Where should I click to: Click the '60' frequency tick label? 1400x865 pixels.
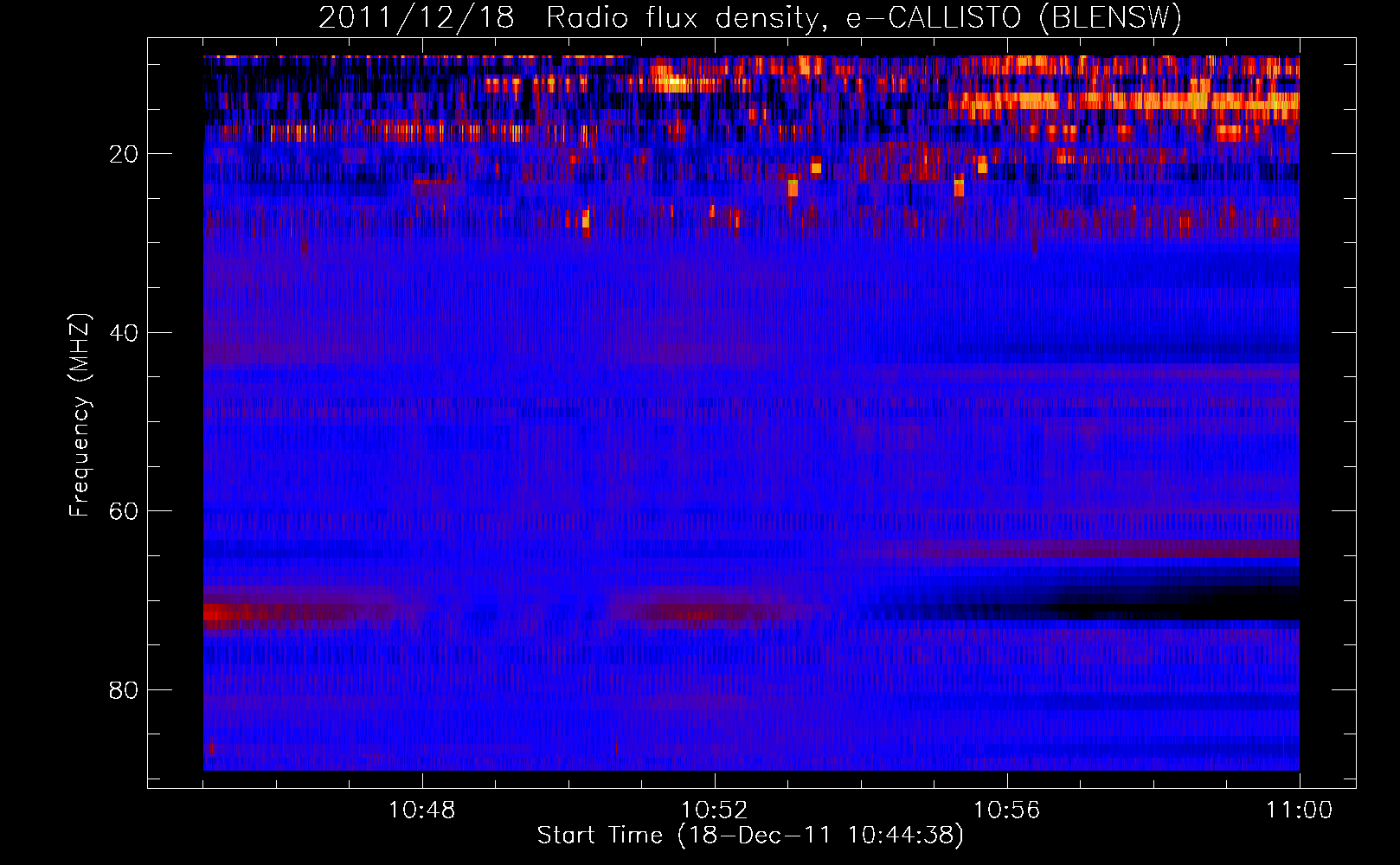124,511
